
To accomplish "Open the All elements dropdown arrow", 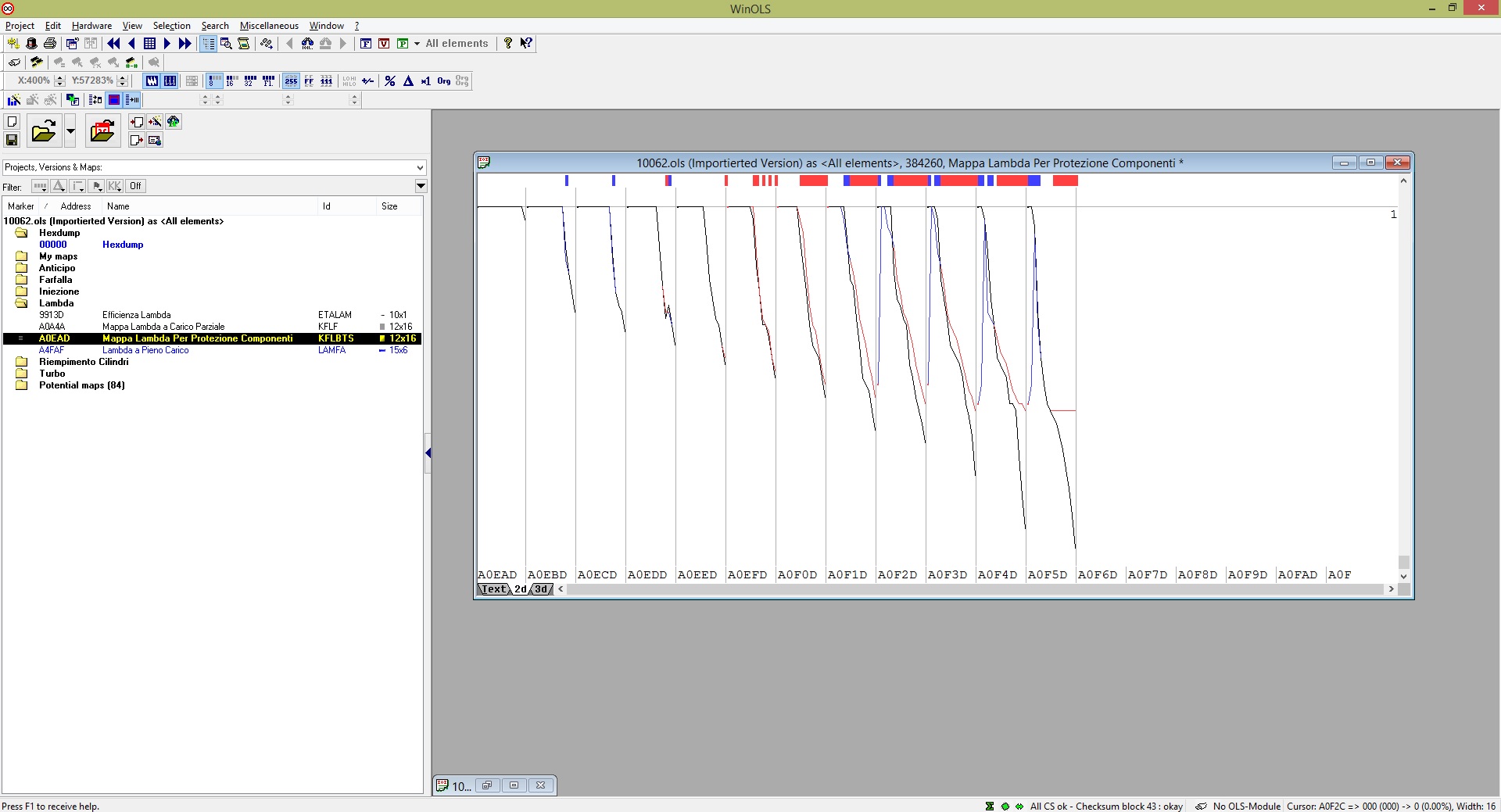I will (417, 44).
